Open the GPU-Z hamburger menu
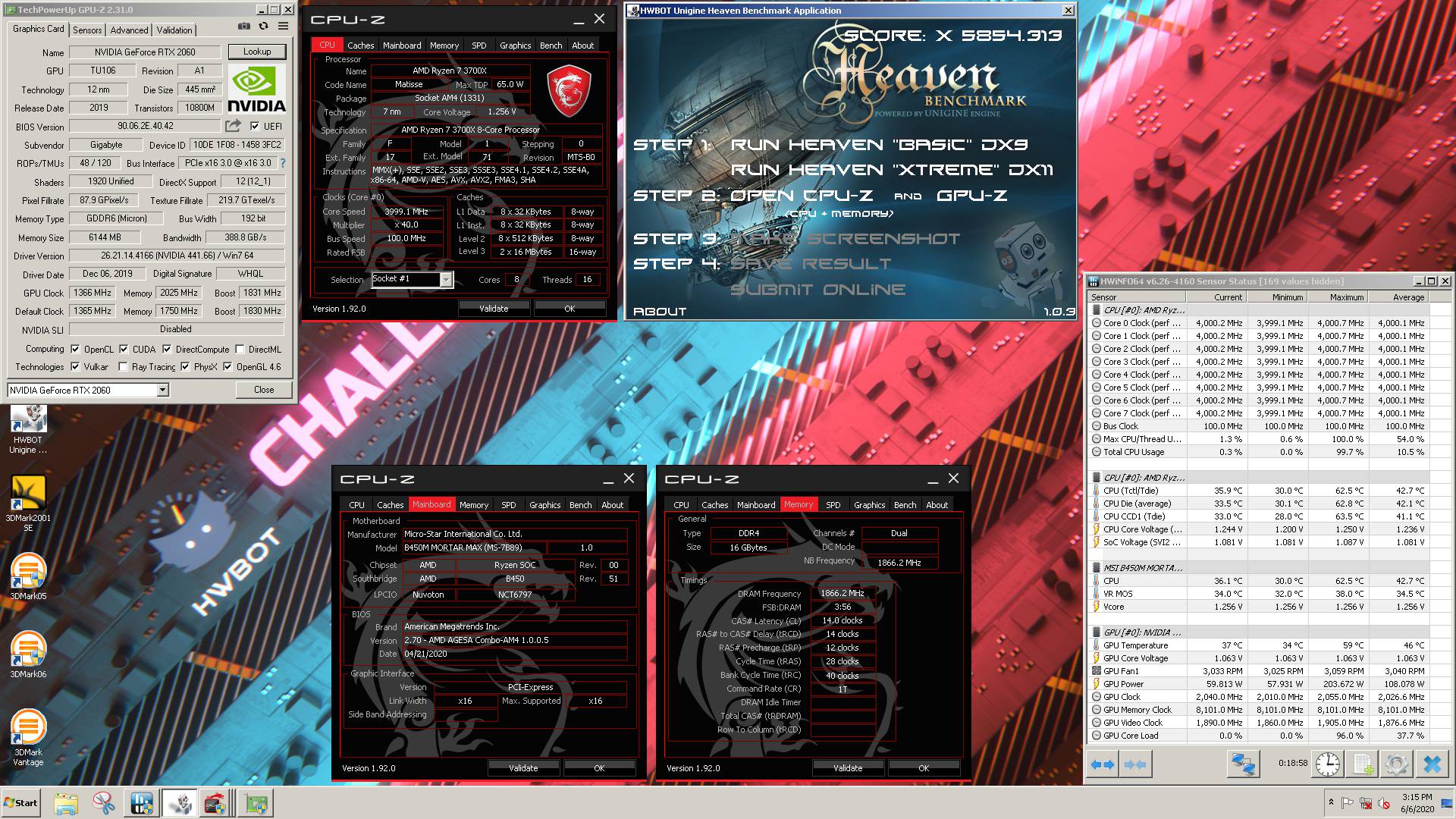 (283, 27)
